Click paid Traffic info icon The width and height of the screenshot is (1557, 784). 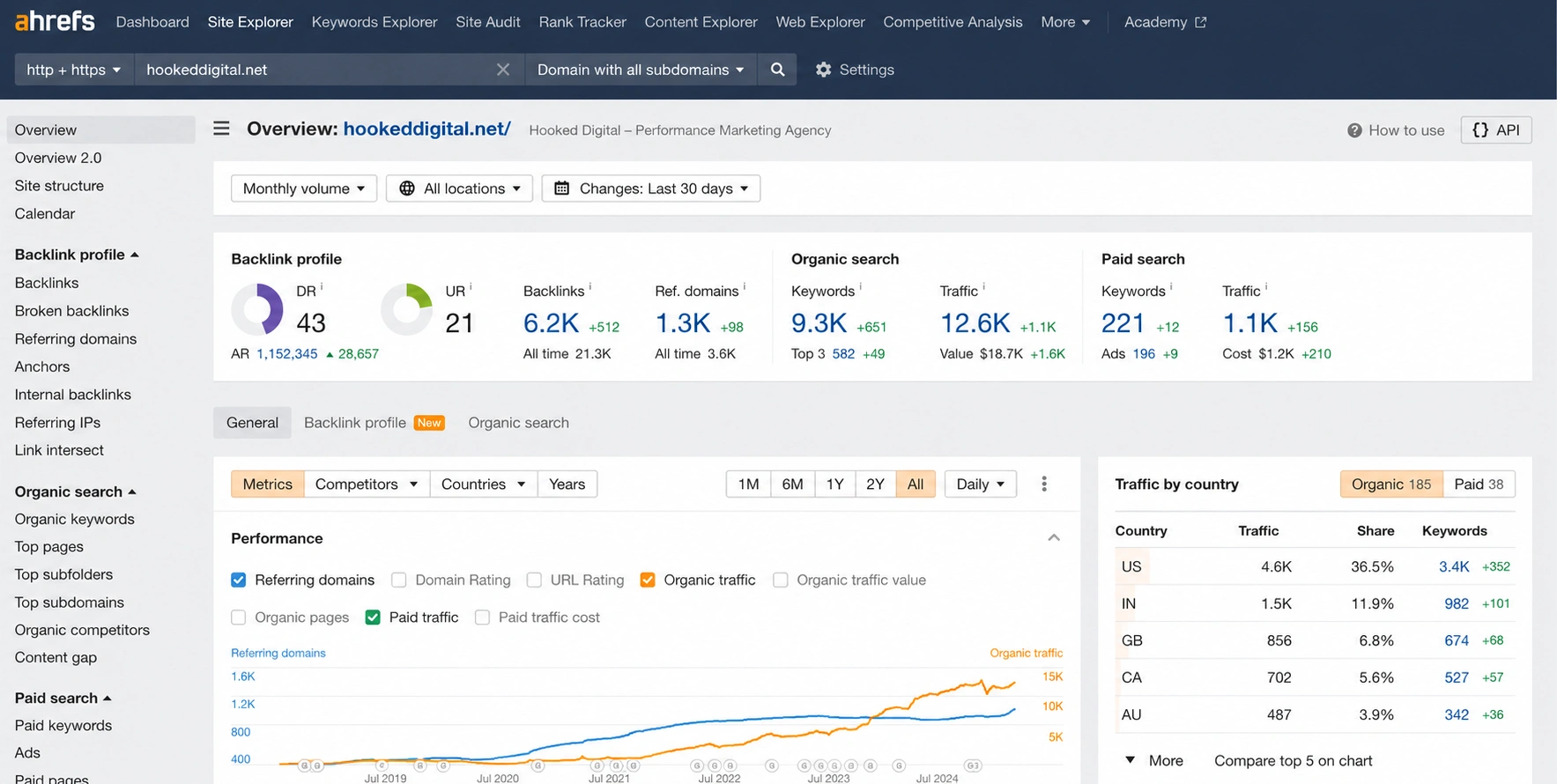click(1266, 286)
